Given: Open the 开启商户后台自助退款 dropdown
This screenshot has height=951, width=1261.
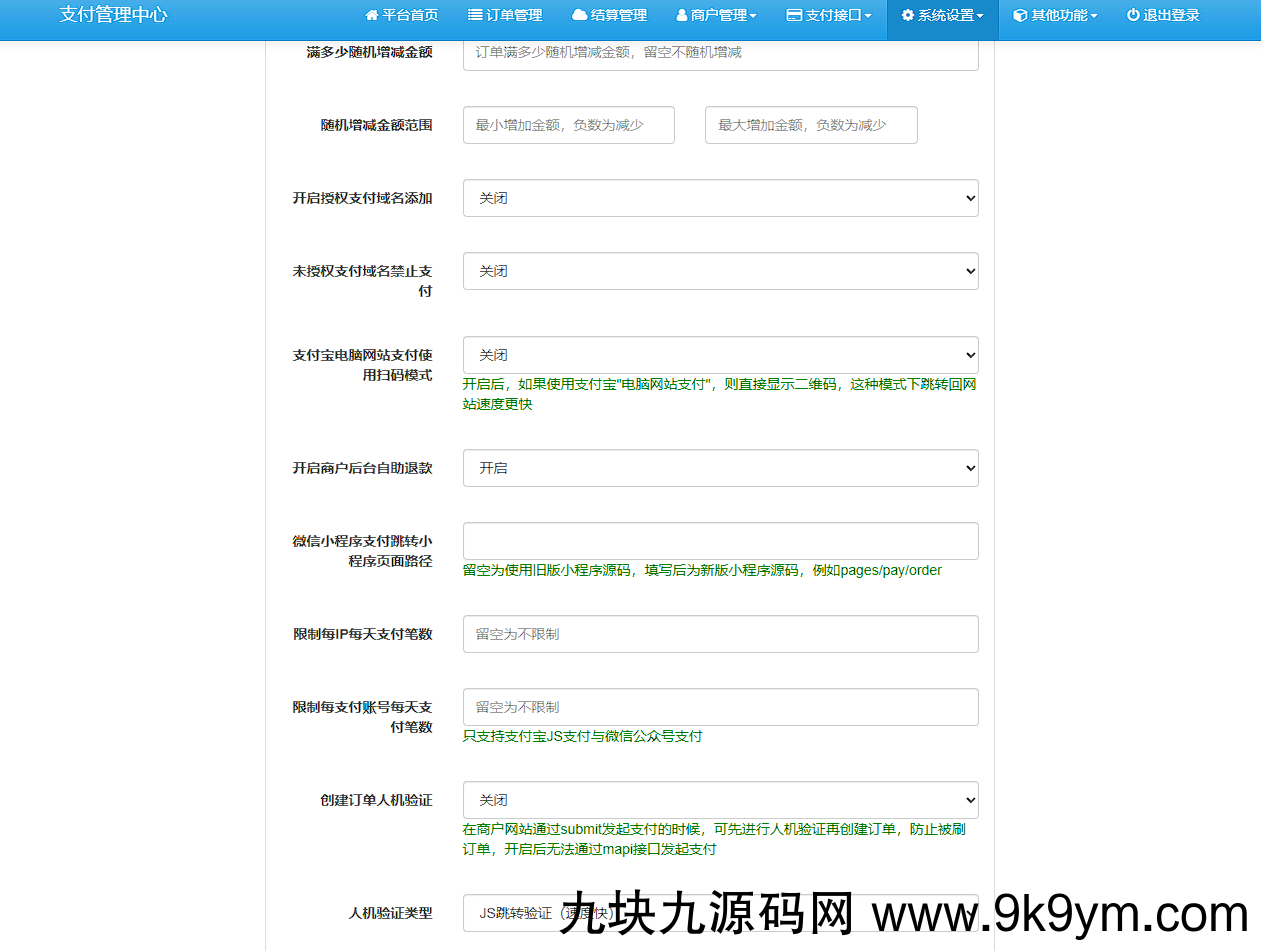Looking at the screenshot, I should (x=720, y=468).
